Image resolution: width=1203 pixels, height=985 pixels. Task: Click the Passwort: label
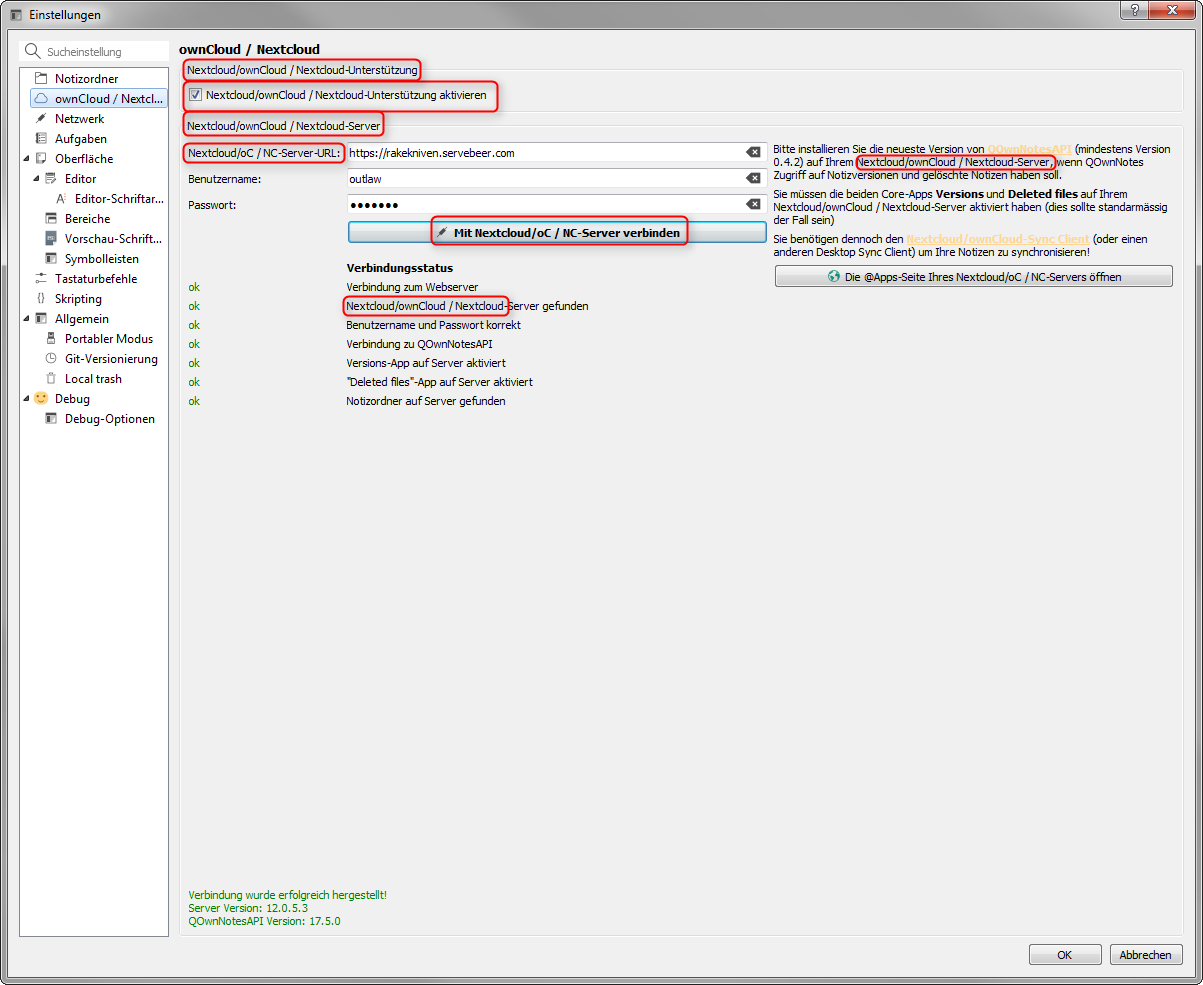[211, 204]
